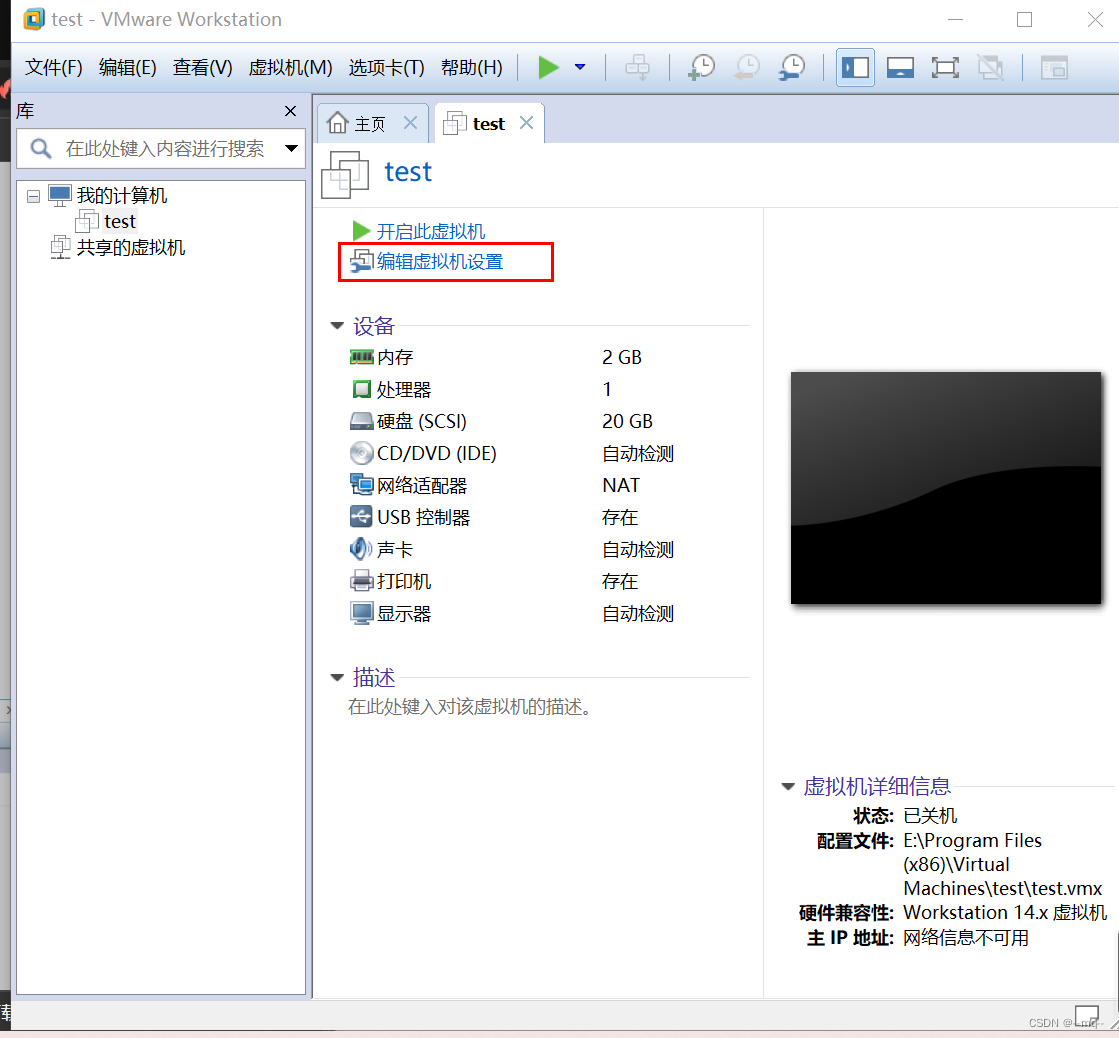Toggle the library sidebar view icon
This screenshot has width=1119, height=1038.
(855, 68)
